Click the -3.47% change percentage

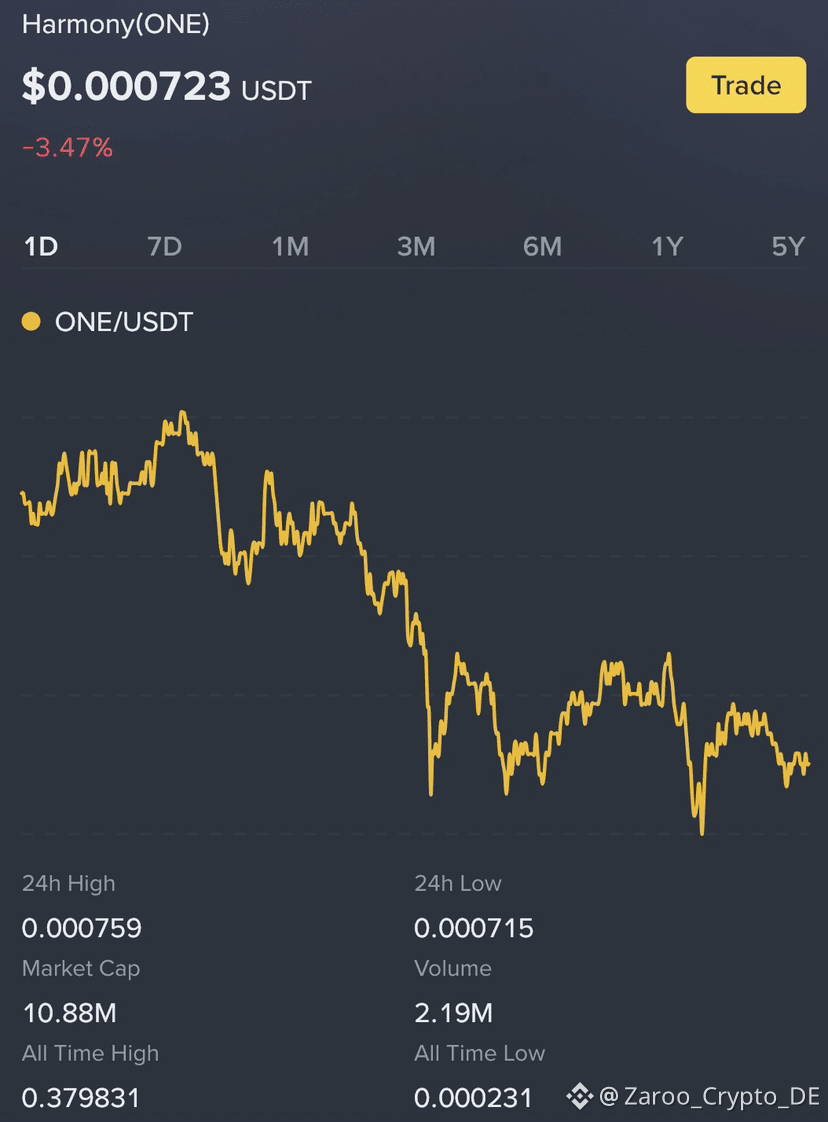tap(67, 147)
